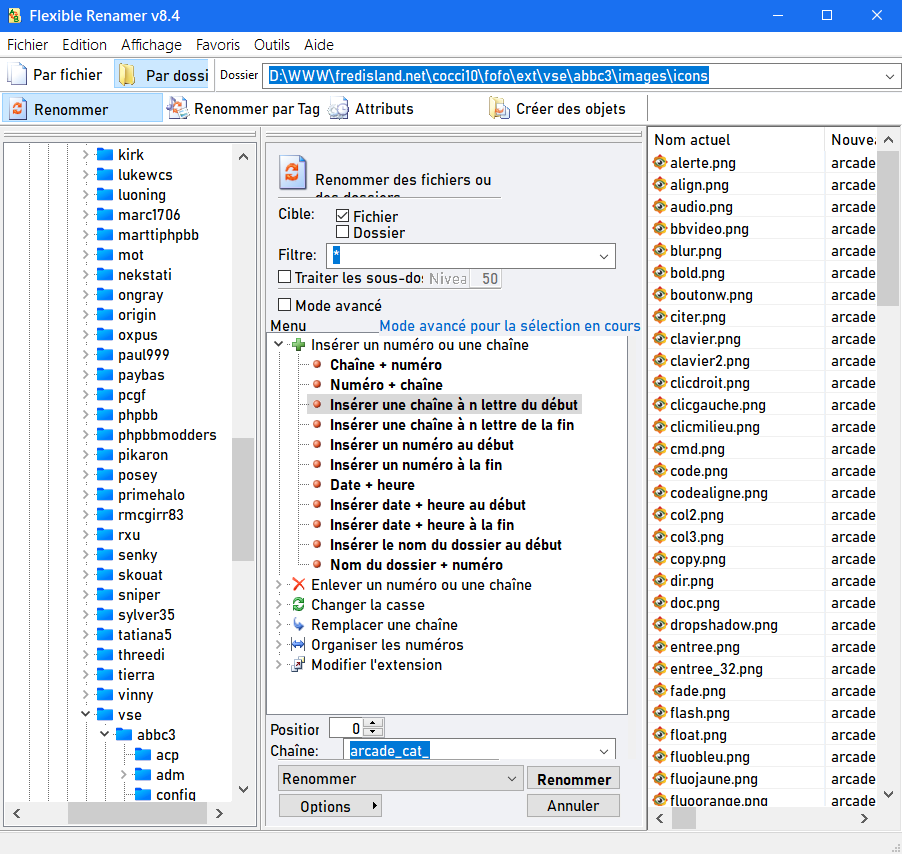This screenshot has width=902, height=854.
Task: Click the Modifier l'extension icon
Action: tap(298, 665)
